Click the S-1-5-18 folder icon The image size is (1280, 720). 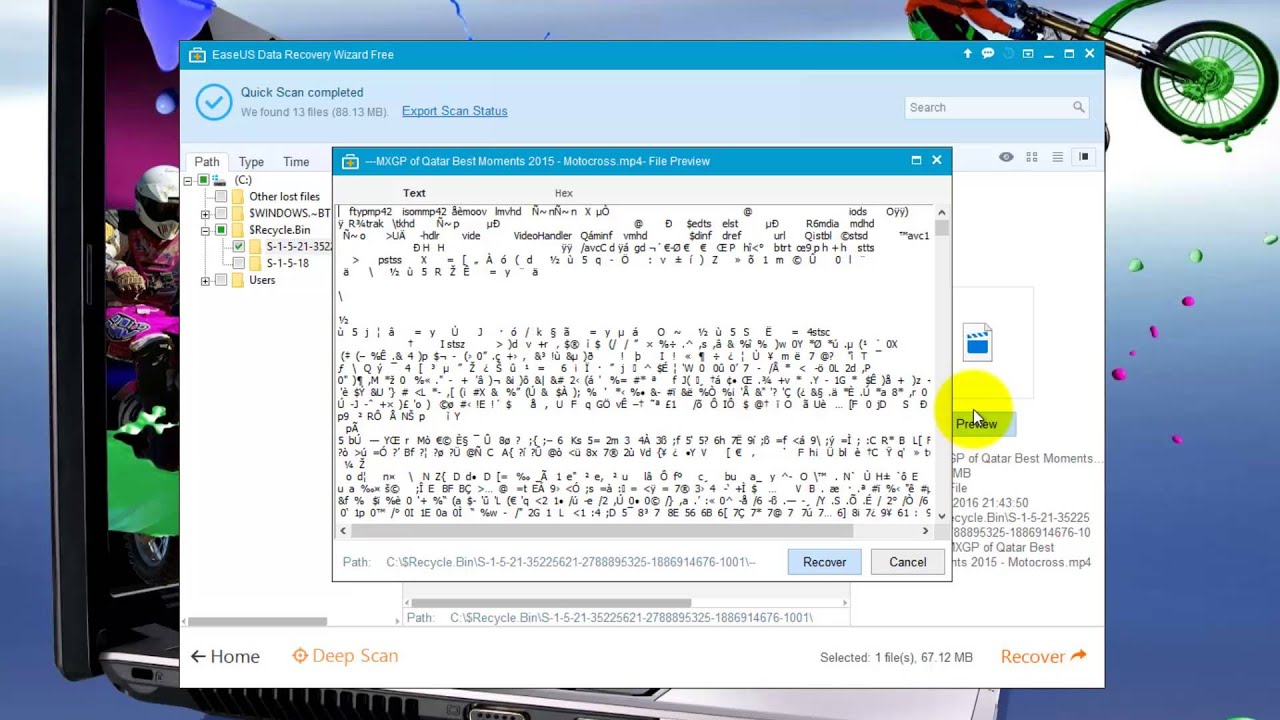256,263
